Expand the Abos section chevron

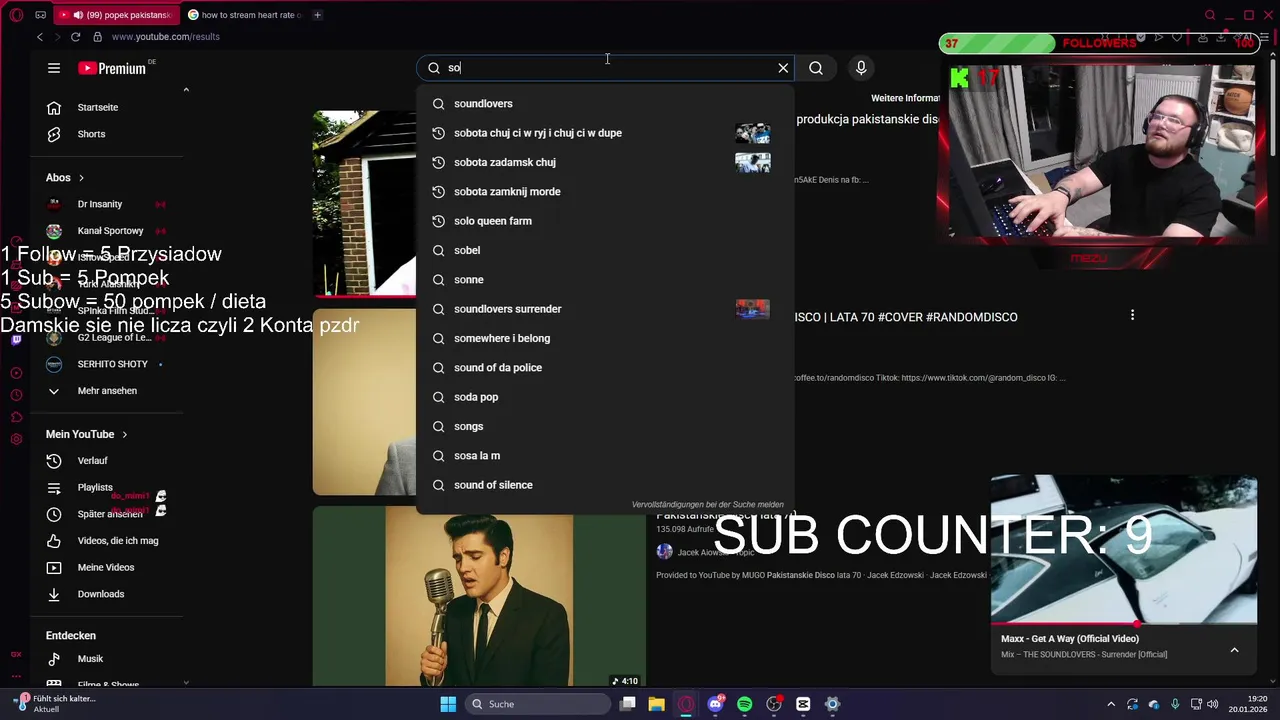coord(81,178)
